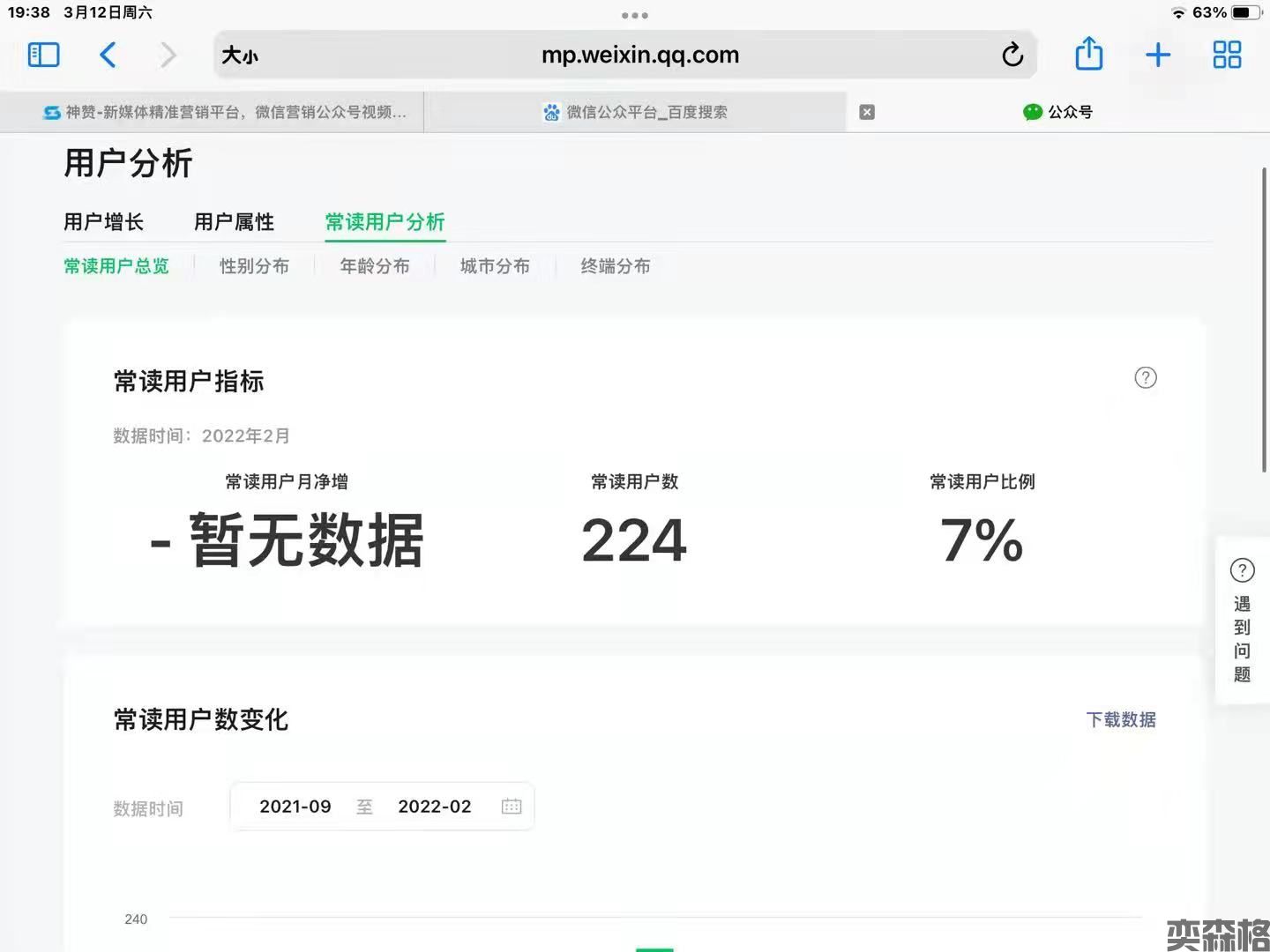Switch to the 用户属性 tab
Image resolution: width=1270 pixels, height=952 pixels.
click(234, 222)
